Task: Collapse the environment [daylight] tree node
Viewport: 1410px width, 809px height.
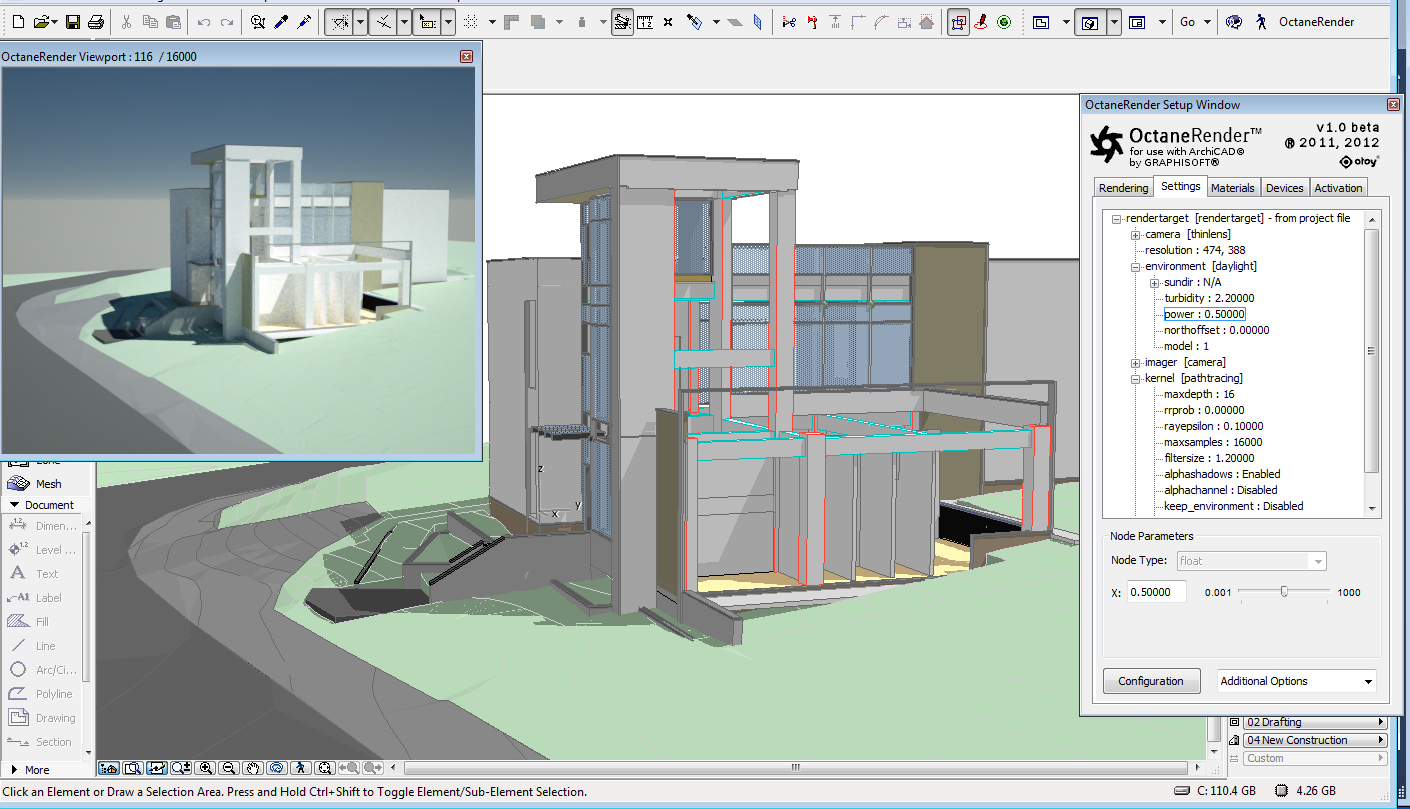Action: [x=1136, y=267]
